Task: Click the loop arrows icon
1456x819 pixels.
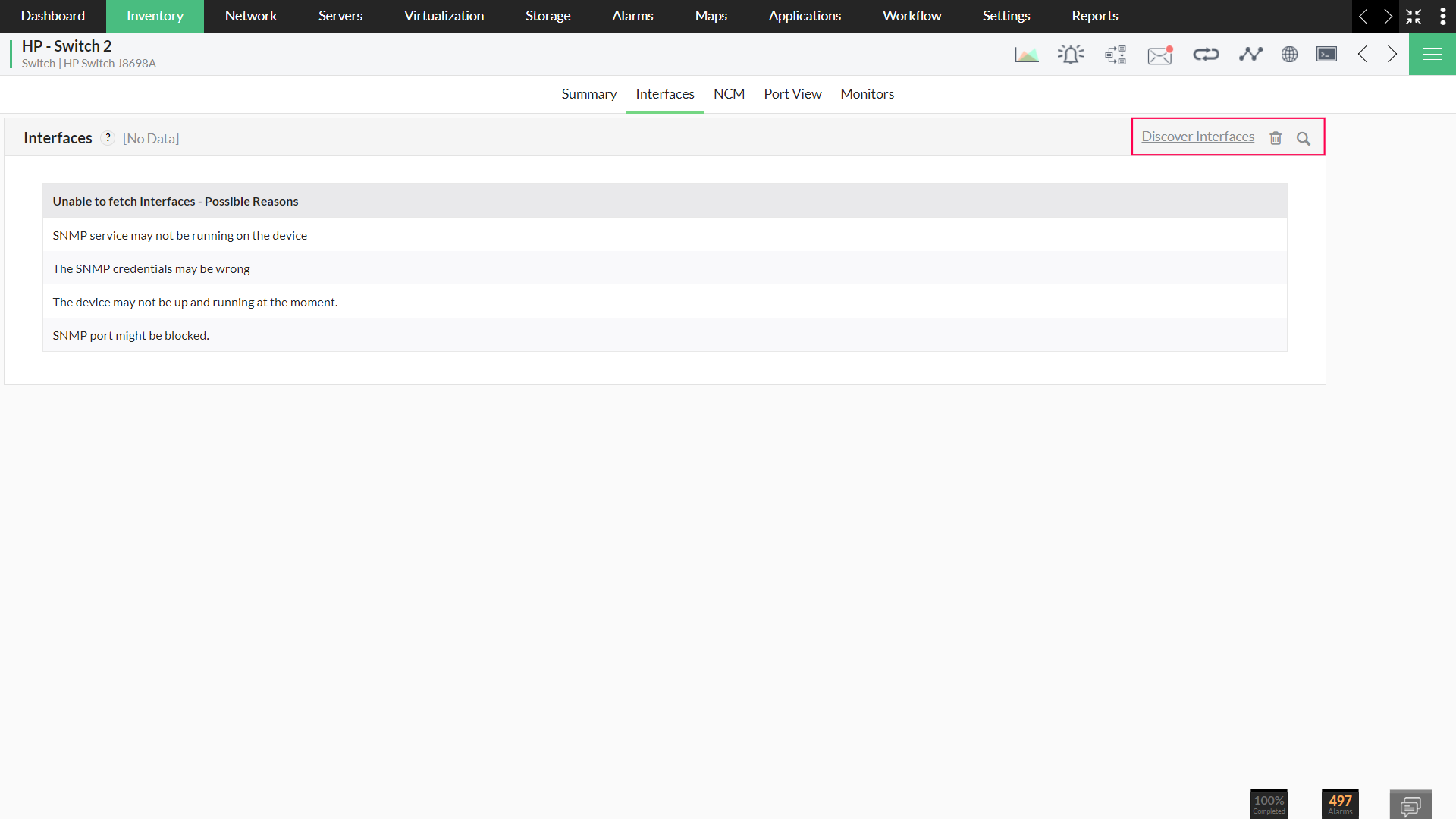Action: (x=1206, y=55)
